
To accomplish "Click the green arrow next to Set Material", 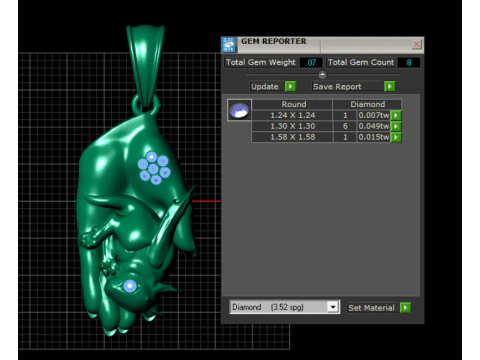I will pyautogui.click(x=405, y=307).
